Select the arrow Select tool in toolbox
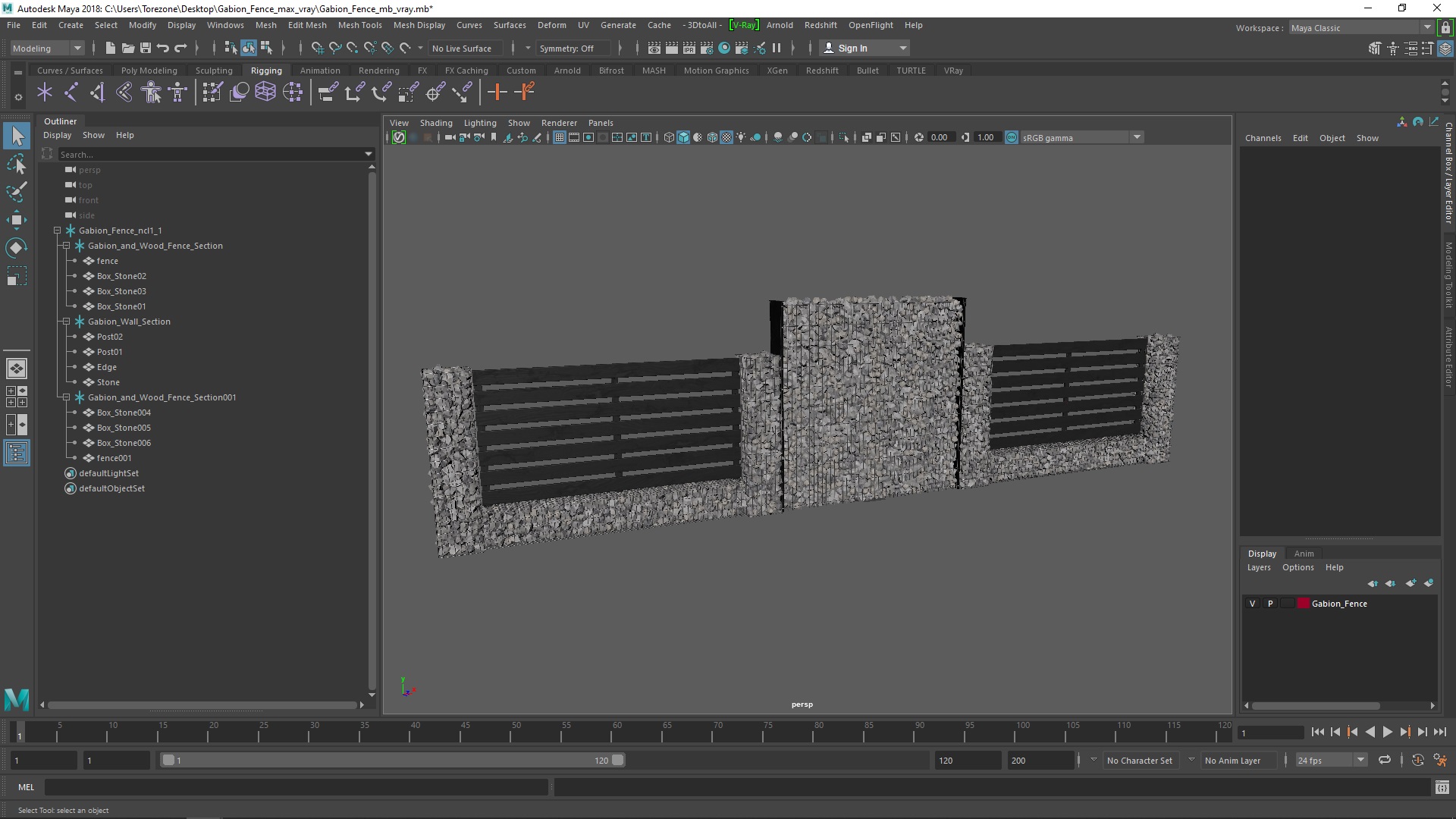Image resolution: width=1456 pixels, height=819 pixels. [x=17, y=136]
